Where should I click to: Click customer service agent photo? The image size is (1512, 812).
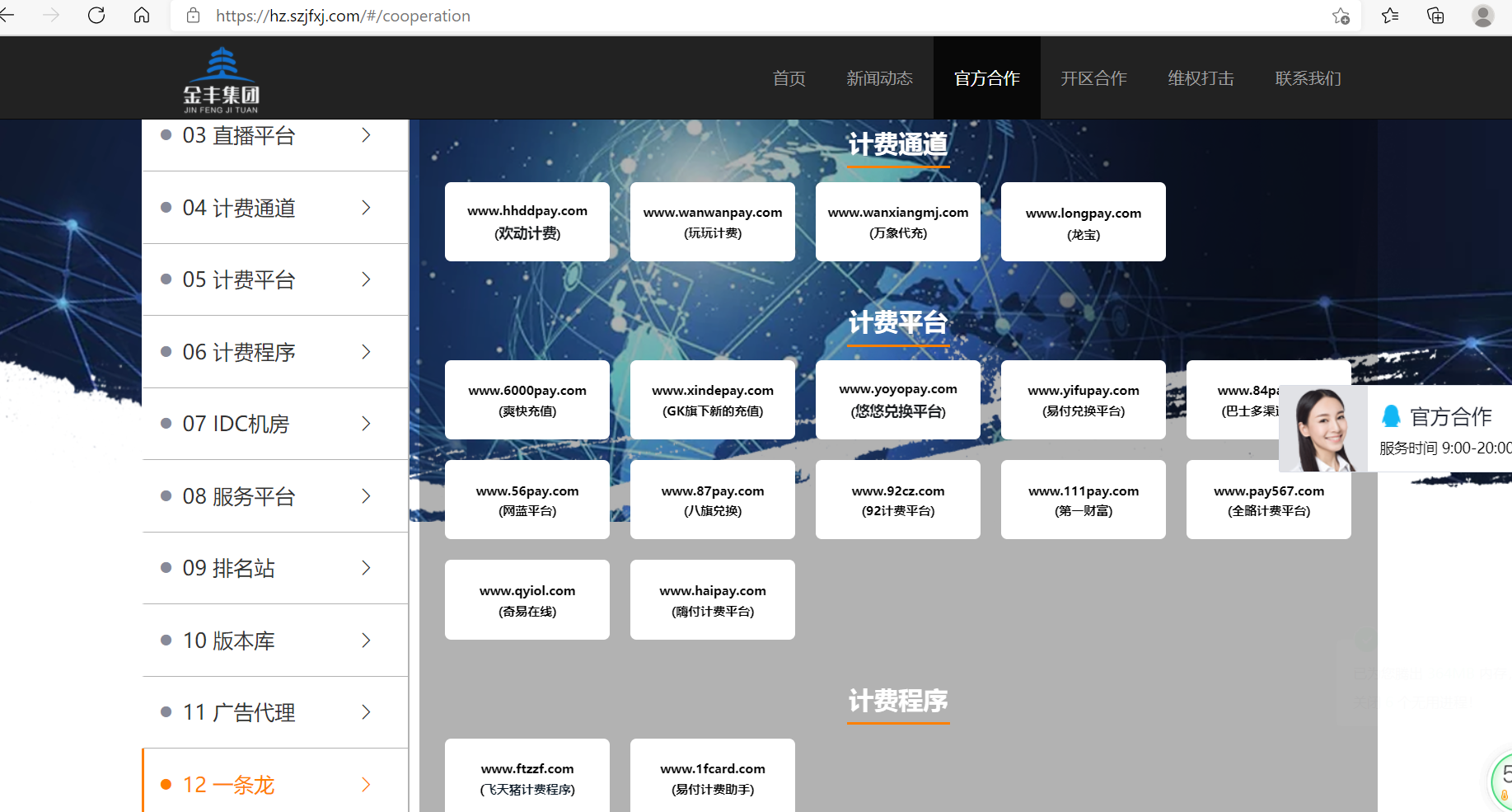click(x=1323, y=429)
